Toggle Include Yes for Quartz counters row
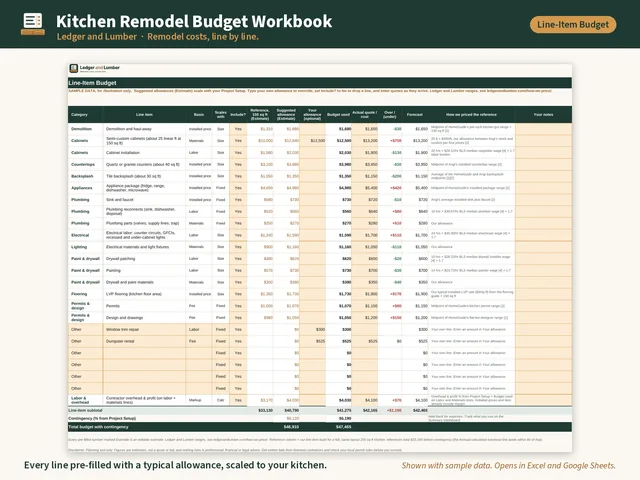 point(238,164)
